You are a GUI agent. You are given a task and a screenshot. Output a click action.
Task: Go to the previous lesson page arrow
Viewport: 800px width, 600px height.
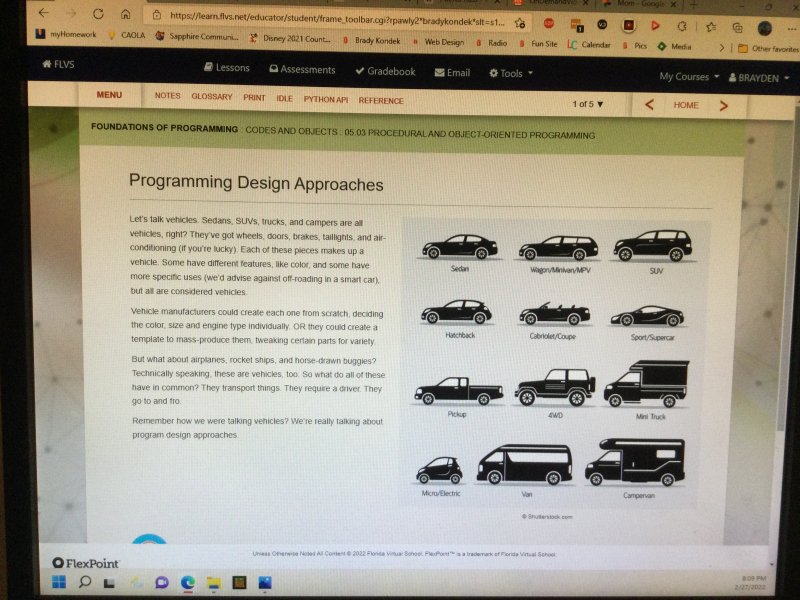tap(649, 105)
